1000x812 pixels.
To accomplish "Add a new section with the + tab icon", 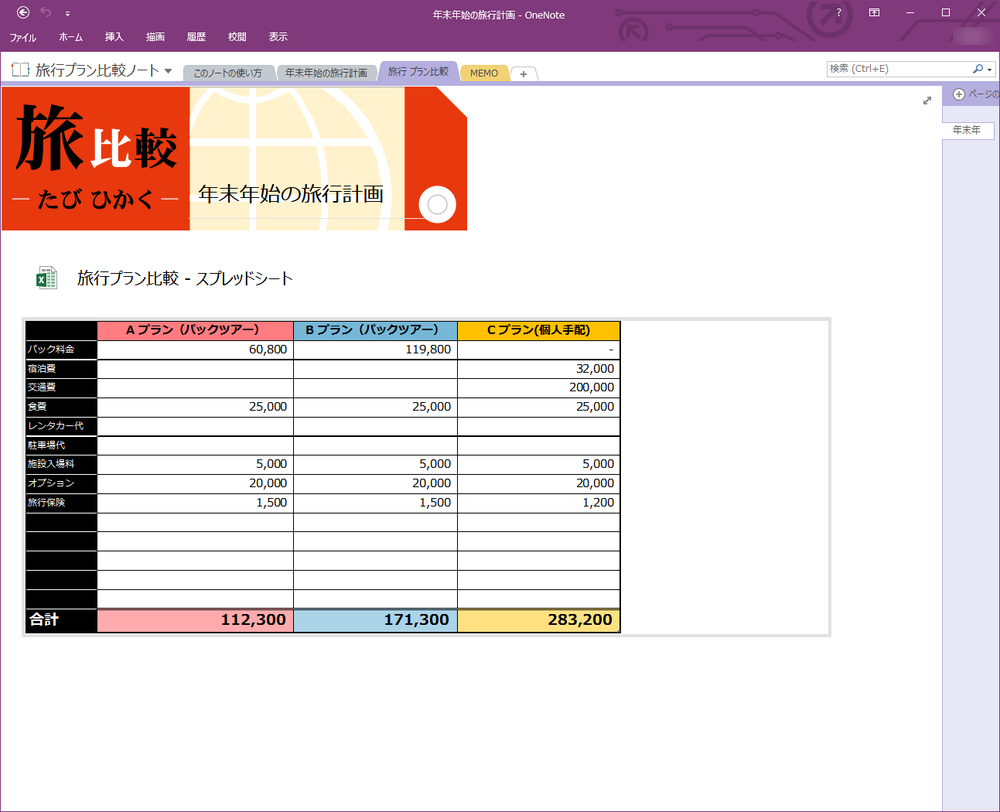I will click(523, 73).
